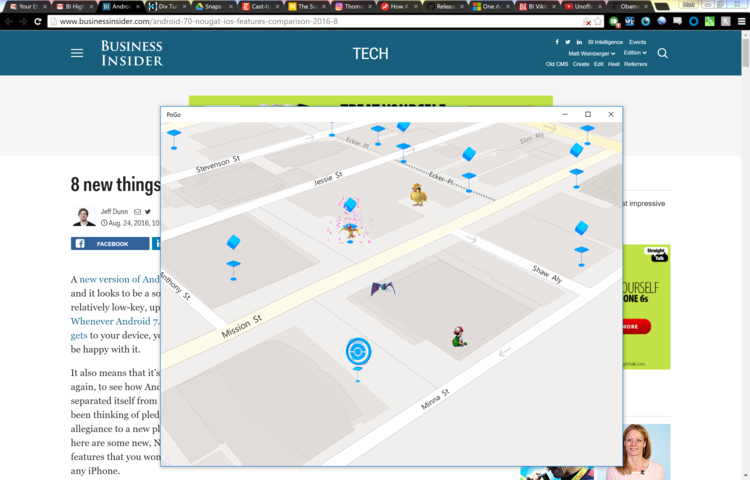750x480 pixels.
Task: Open the 'Whenever Android 7' article link
Action: click(115, 321)
